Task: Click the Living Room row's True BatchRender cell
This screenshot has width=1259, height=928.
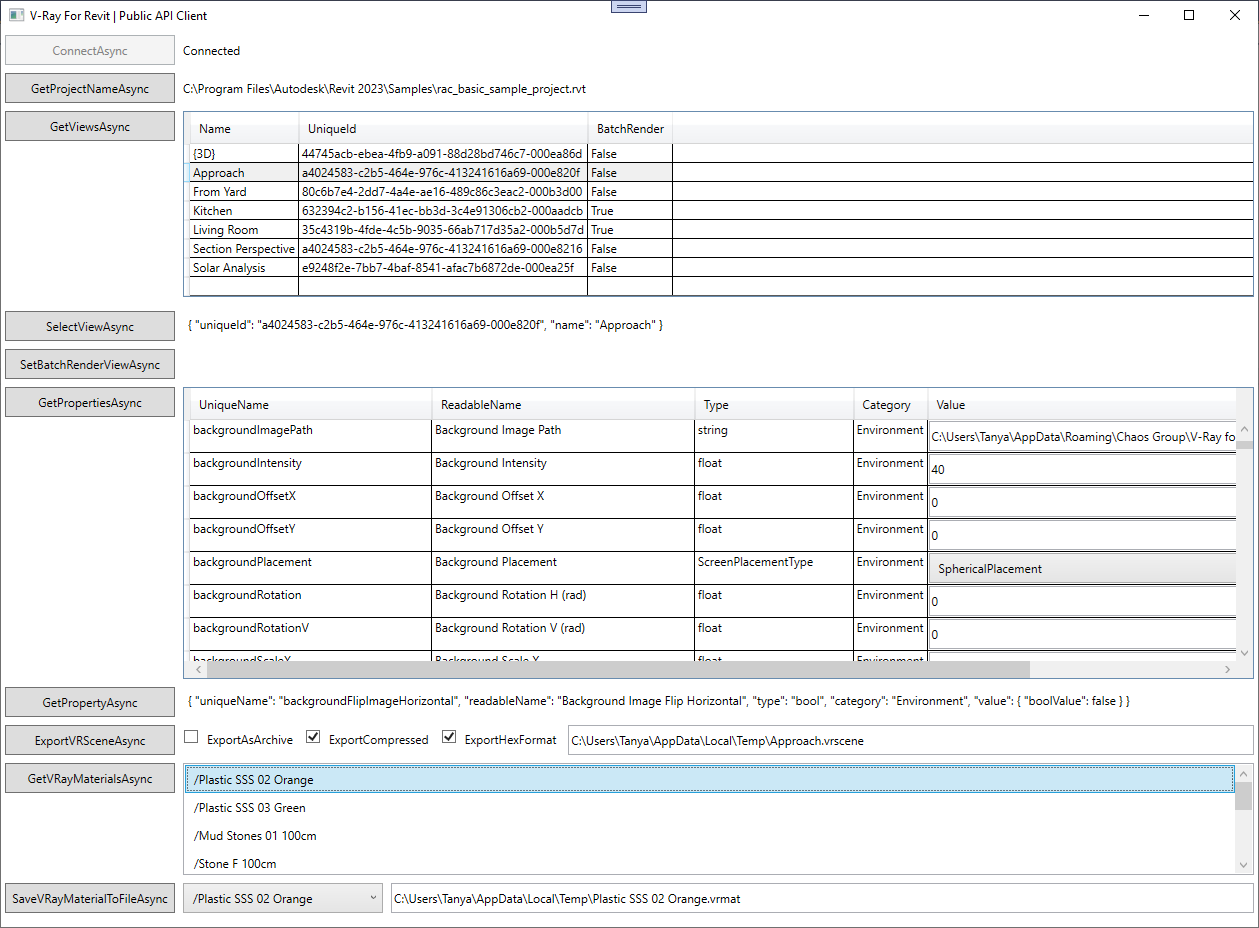Action: pyautogui.click(x=630, y=230)
